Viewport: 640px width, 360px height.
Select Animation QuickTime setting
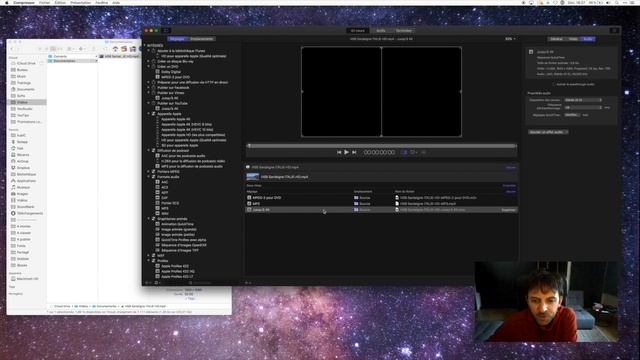177,224
